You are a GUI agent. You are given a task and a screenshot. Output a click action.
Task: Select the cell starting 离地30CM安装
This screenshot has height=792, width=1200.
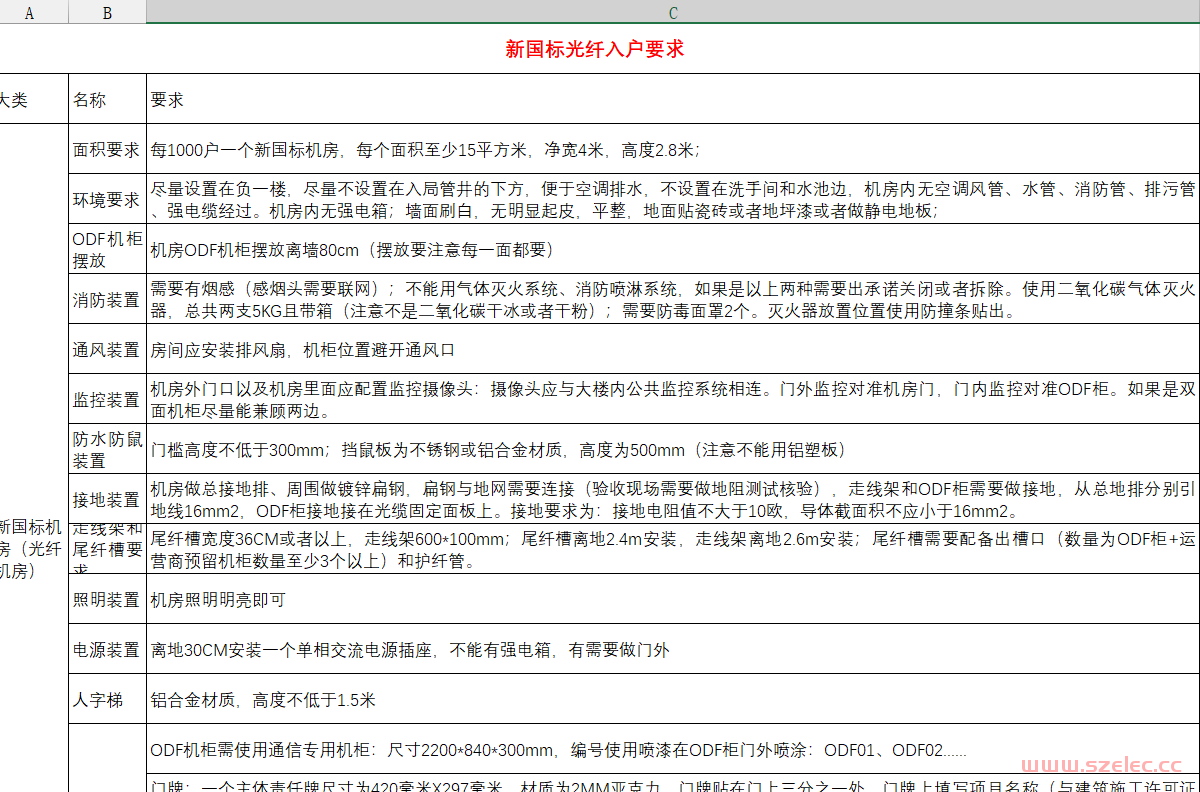(673, 650)
